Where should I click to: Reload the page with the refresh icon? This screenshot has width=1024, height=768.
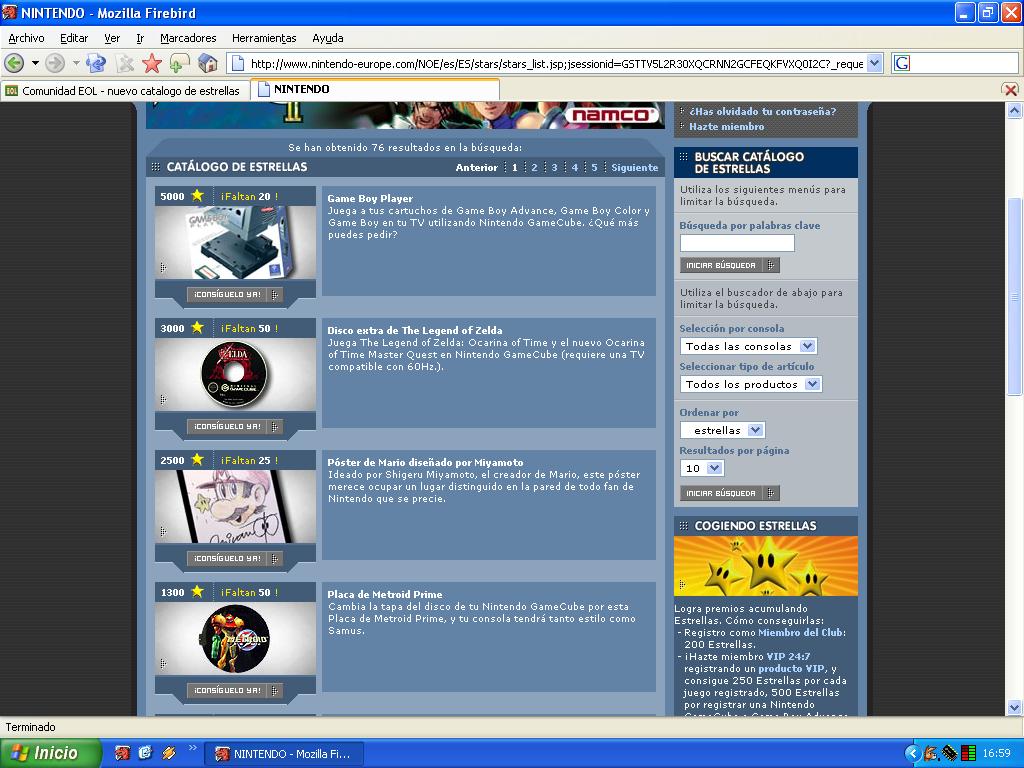click(96, 63)
